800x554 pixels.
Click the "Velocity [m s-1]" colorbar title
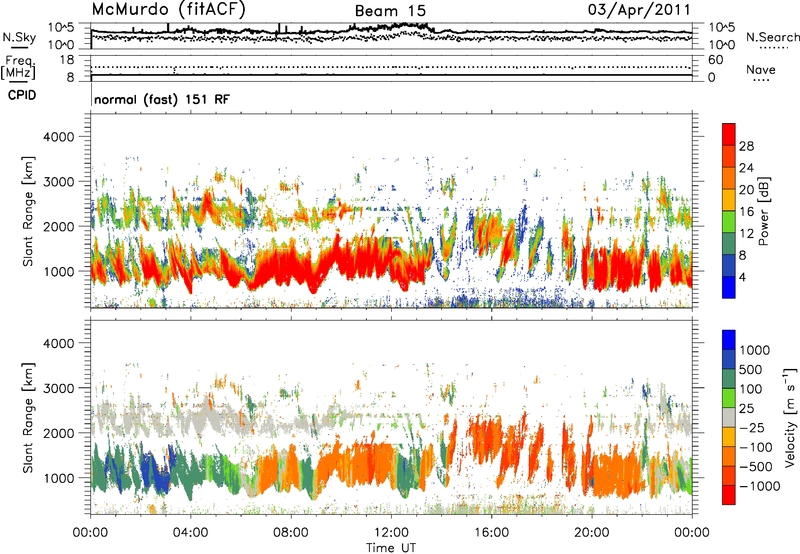790,418
